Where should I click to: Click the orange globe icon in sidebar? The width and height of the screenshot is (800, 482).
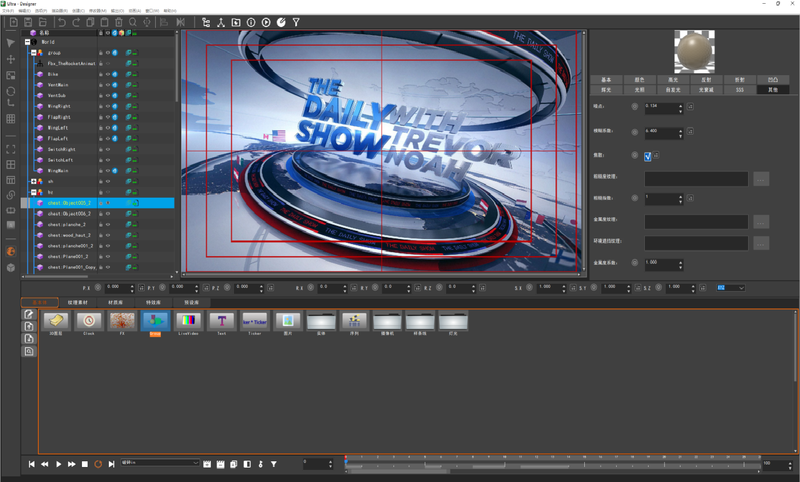tap(11, 251)
